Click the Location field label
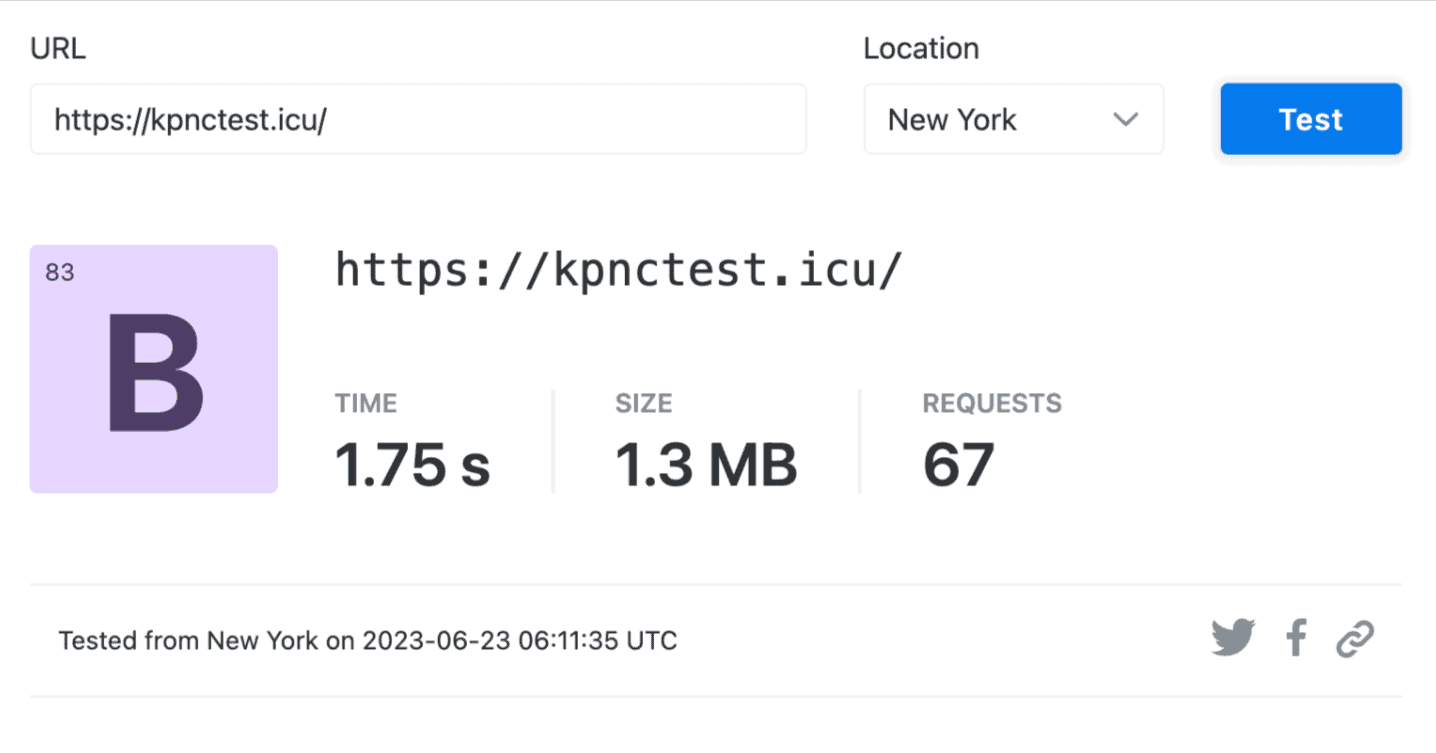The image size is (1436, 753). click(x=921, y=49)
